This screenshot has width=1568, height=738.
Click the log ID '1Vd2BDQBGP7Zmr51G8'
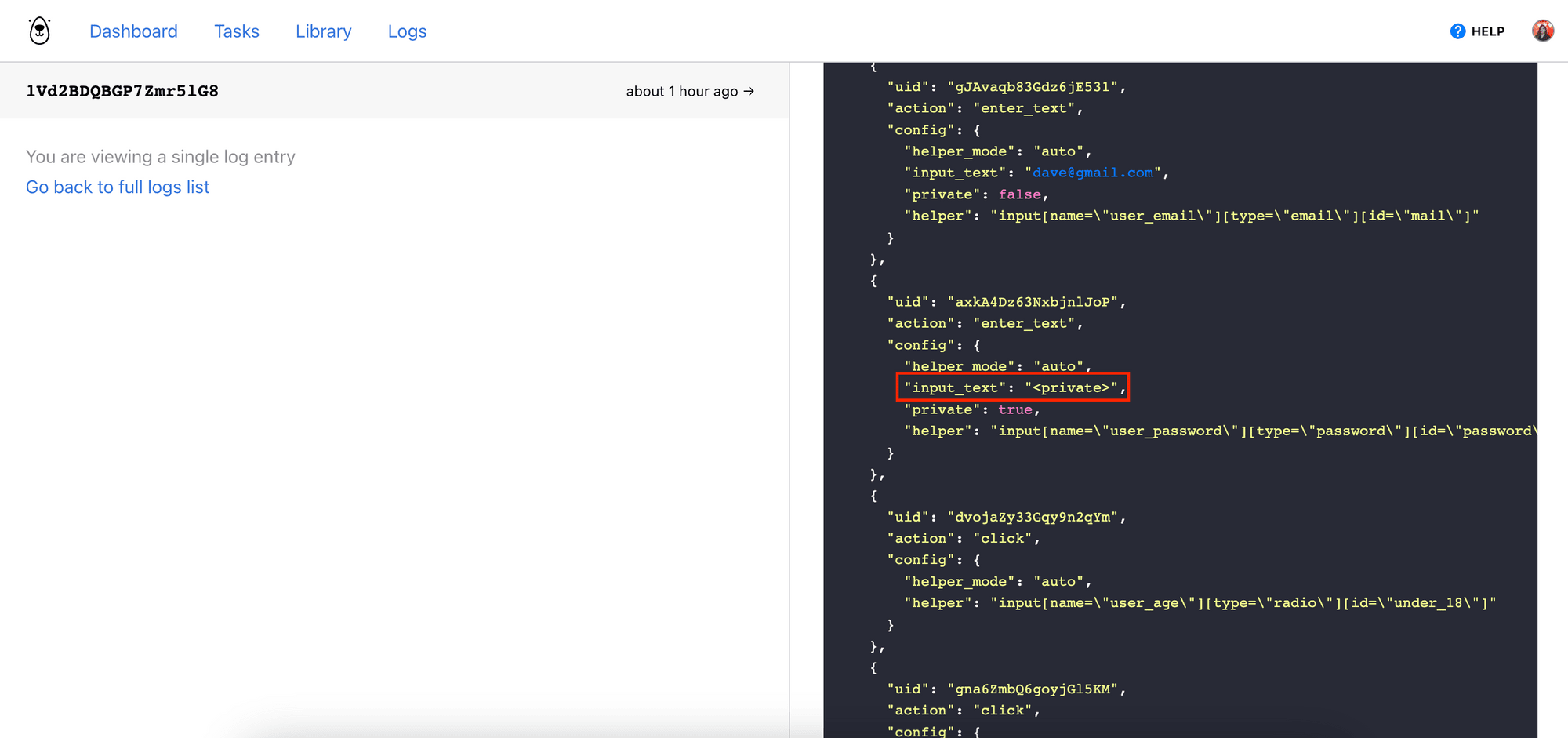click(x=122, y=91)
